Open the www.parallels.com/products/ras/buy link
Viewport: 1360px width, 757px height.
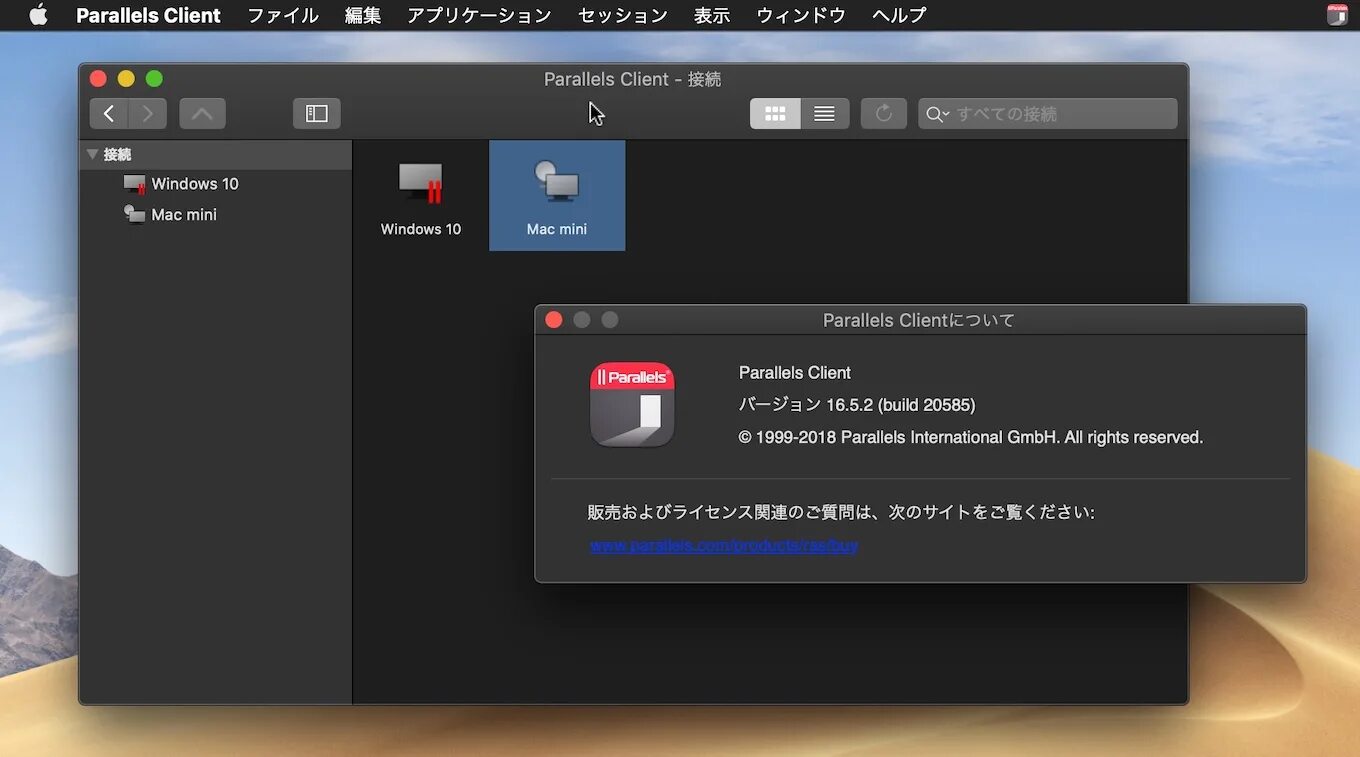724,545
